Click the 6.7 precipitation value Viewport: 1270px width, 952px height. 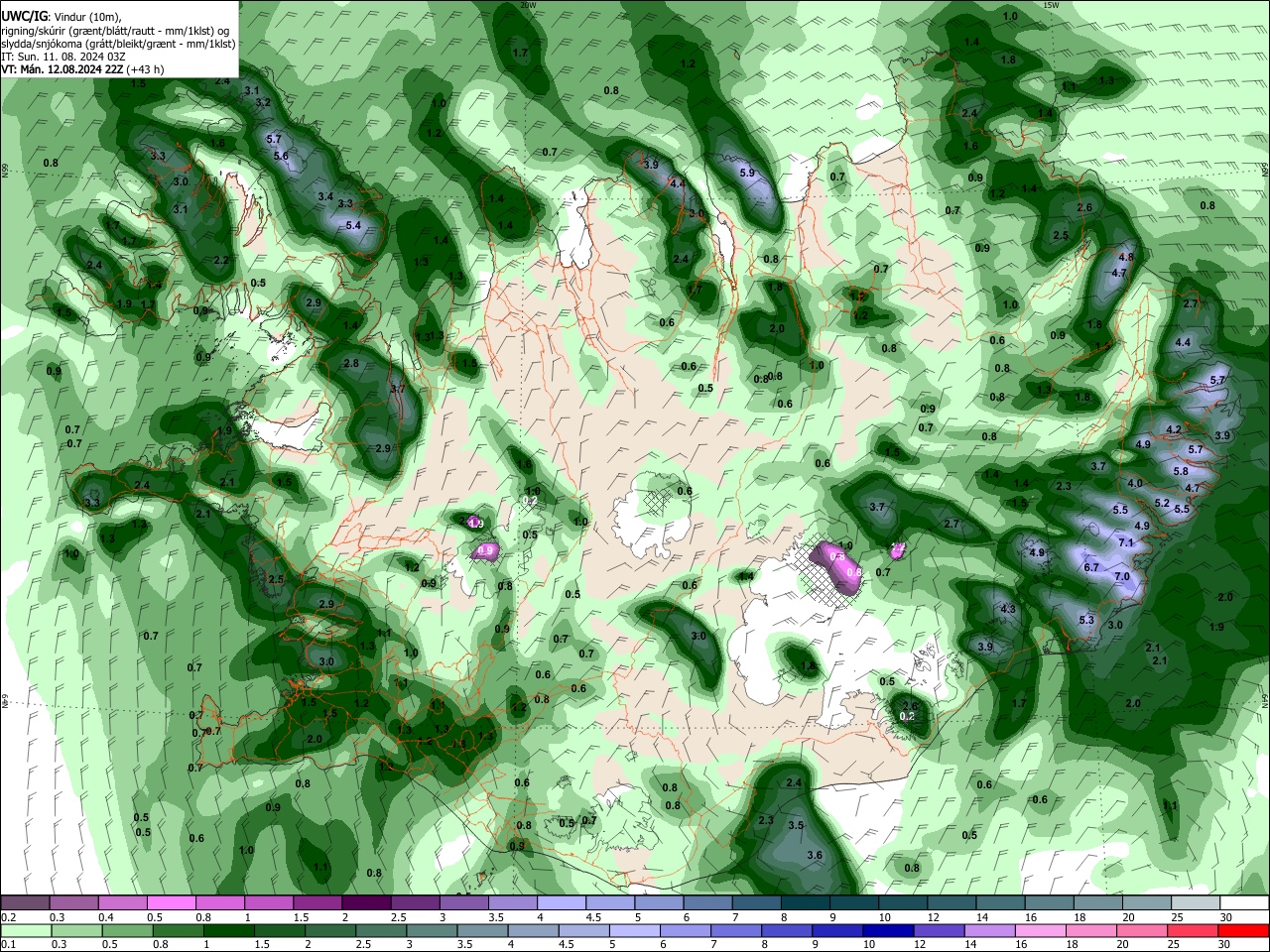1091,567
